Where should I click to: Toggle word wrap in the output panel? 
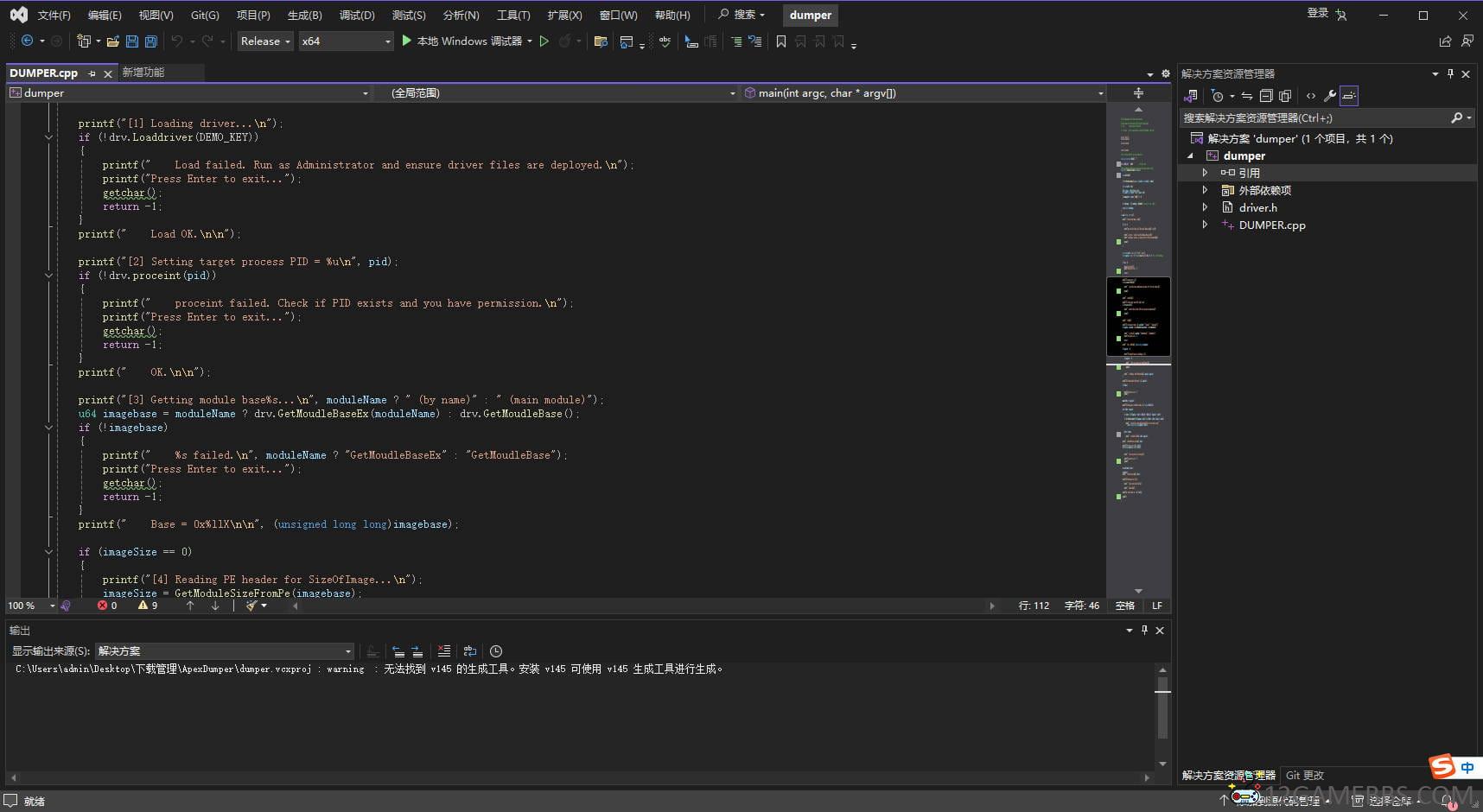click(470, 651)
